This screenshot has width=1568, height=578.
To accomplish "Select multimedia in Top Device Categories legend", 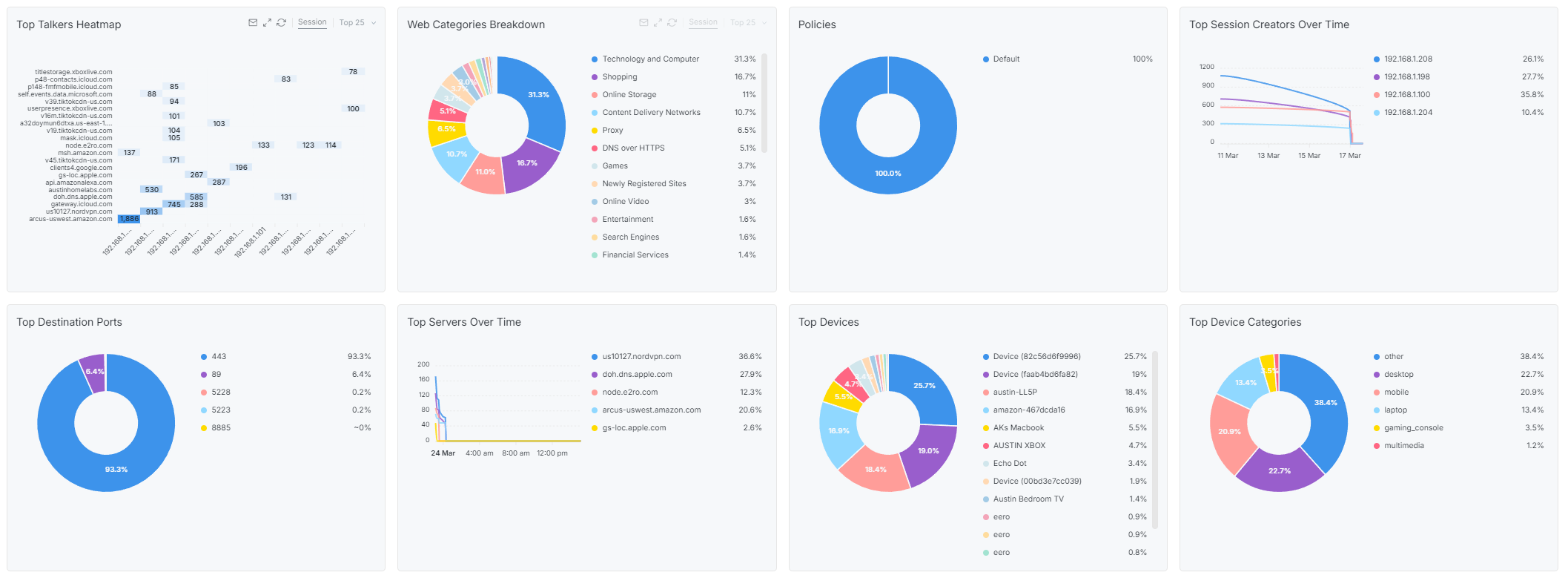I will click(x=1458, y=446).
